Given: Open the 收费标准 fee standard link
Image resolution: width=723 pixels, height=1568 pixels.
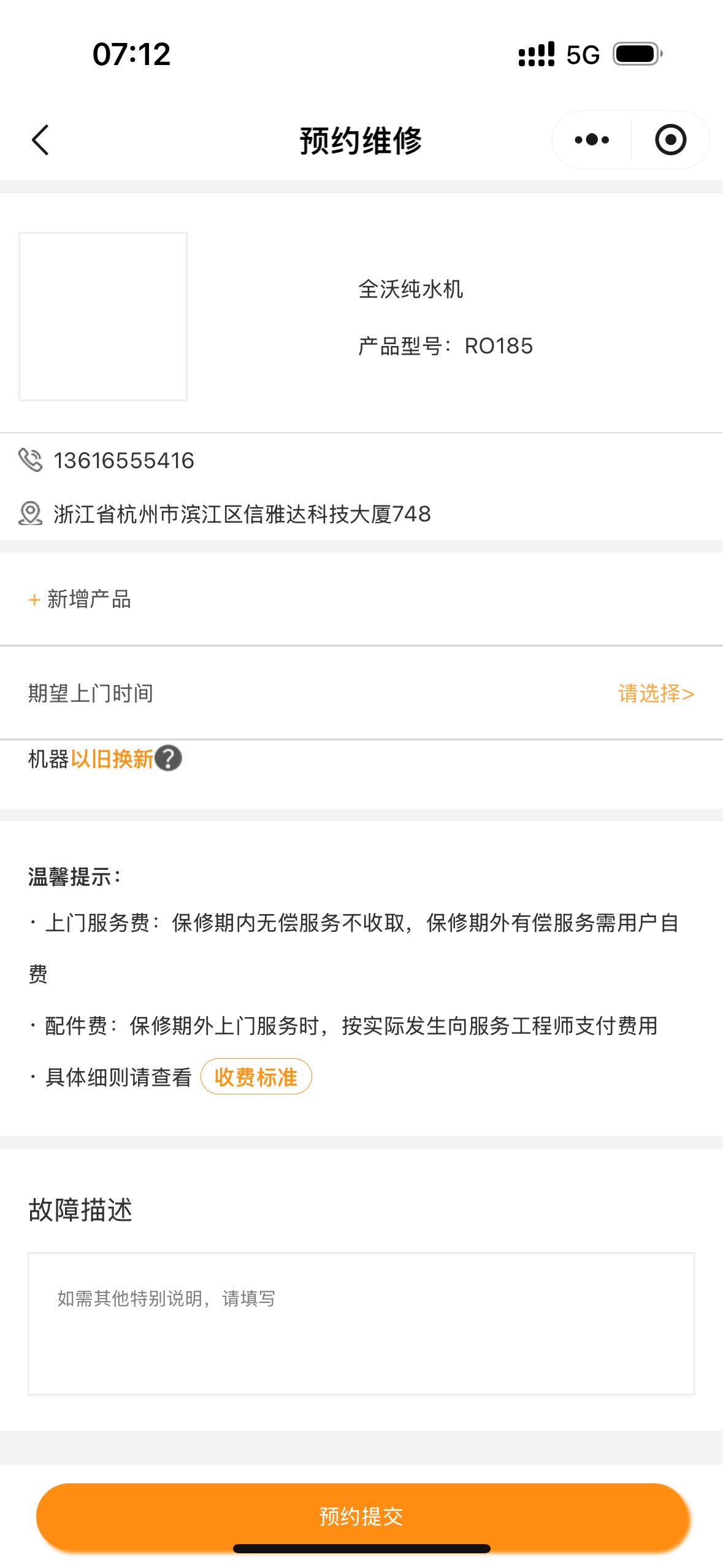Looking at the screenshot, I should click(256, 1077).
